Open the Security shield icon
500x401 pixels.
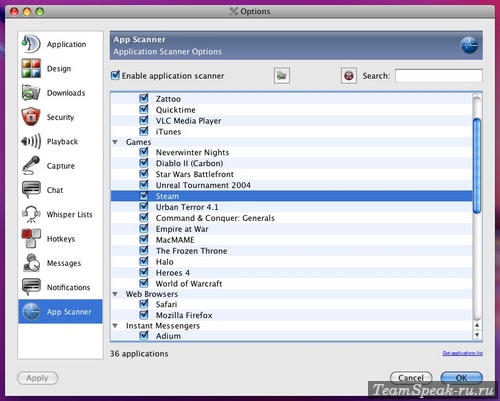[x=31, y=117]
